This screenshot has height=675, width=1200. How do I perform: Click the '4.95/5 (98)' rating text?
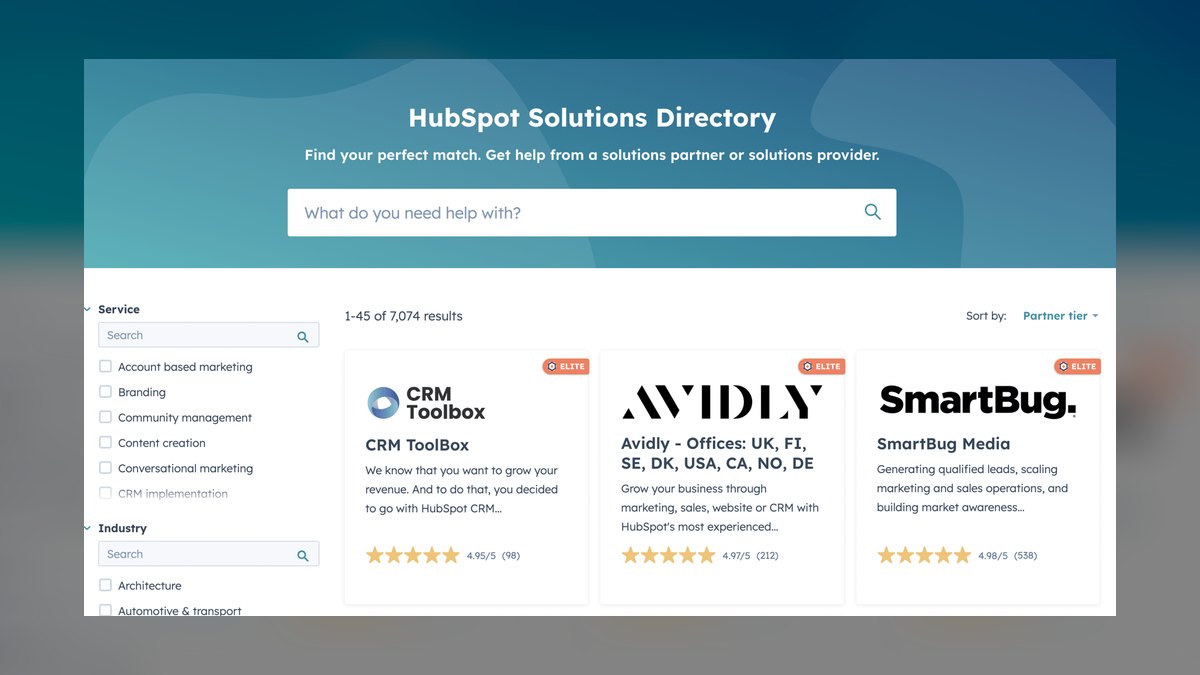(493, 555)
